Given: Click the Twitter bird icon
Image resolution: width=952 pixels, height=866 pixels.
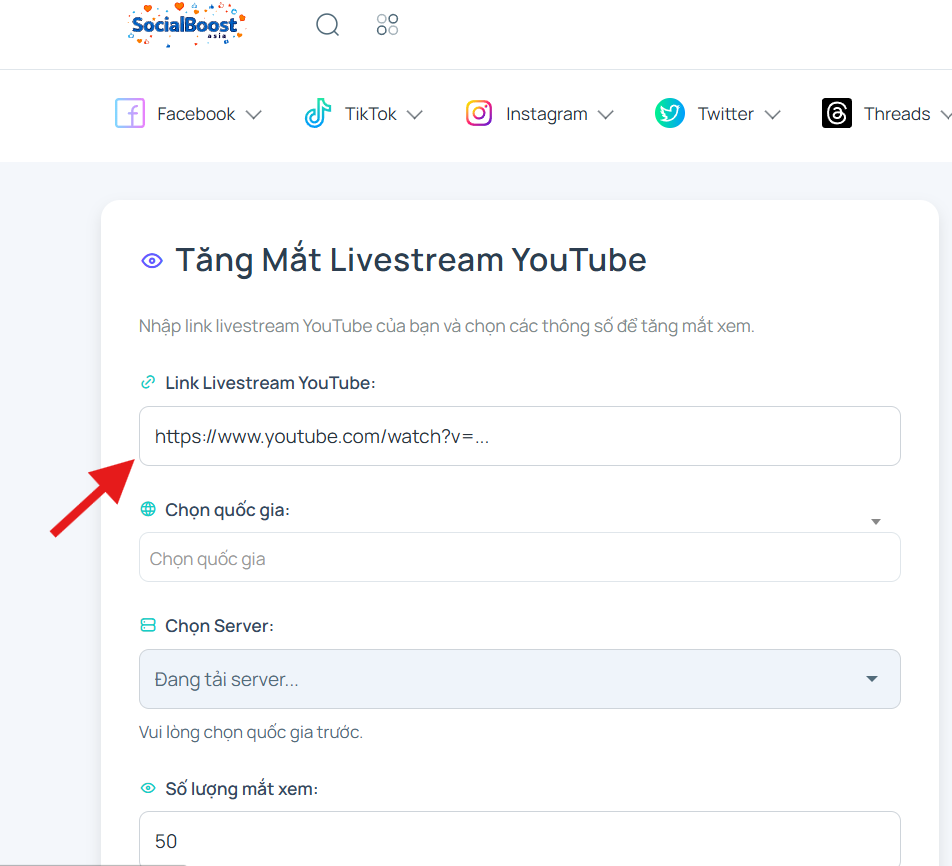Looking at the screenshot, I should tap(670, 114).
